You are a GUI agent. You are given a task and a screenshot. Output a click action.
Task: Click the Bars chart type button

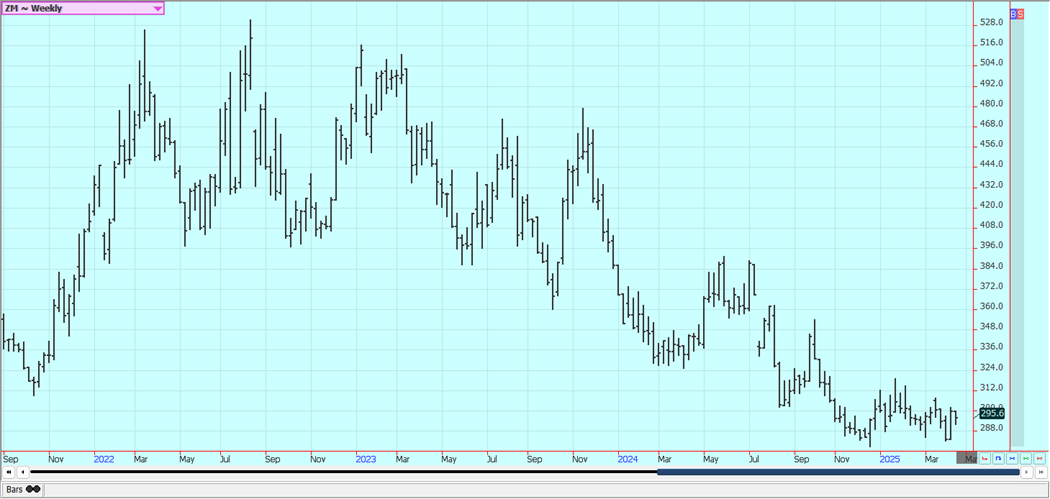point(23,490)
